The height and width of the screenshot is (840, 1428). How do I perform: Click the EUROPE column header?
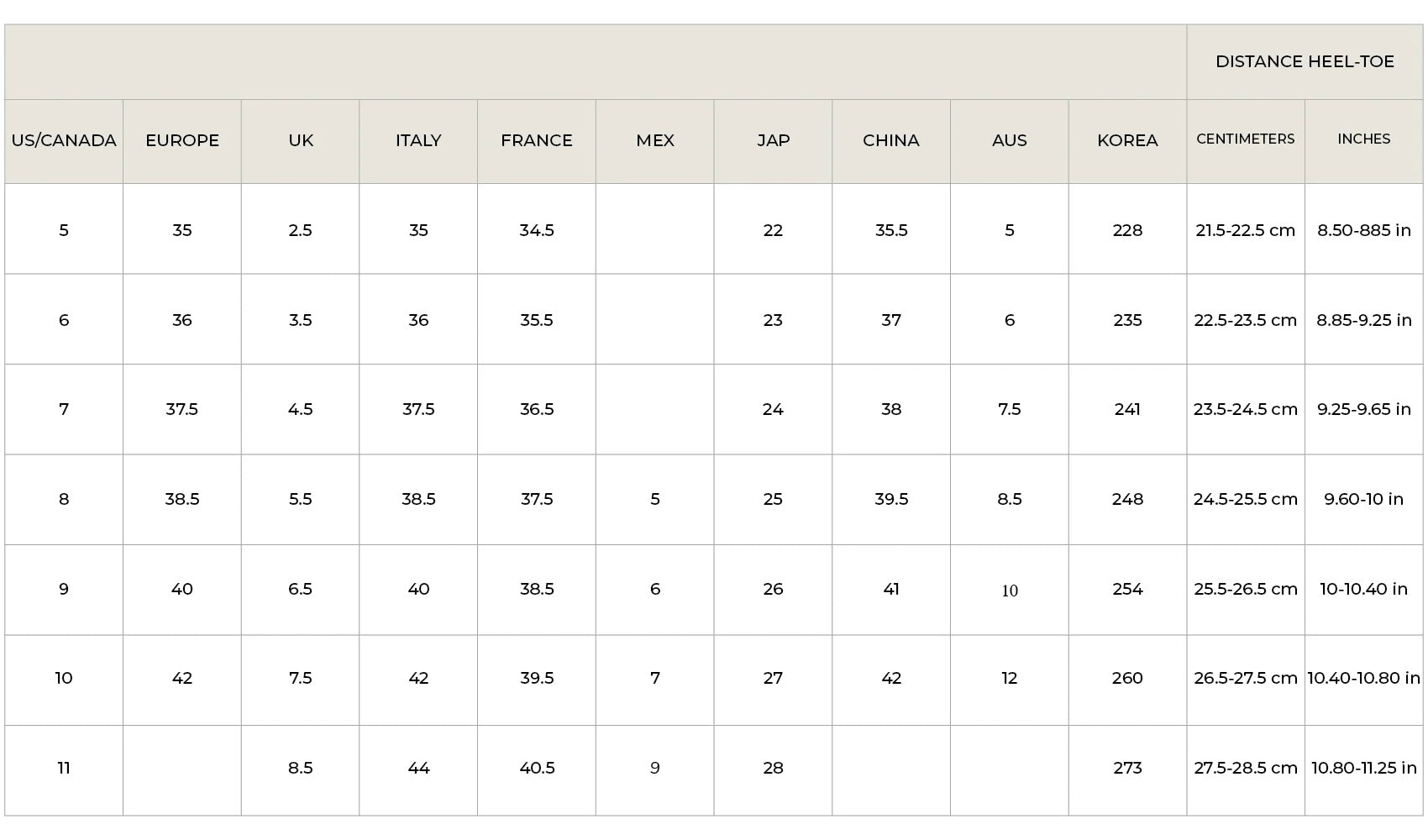coord(182,140)
